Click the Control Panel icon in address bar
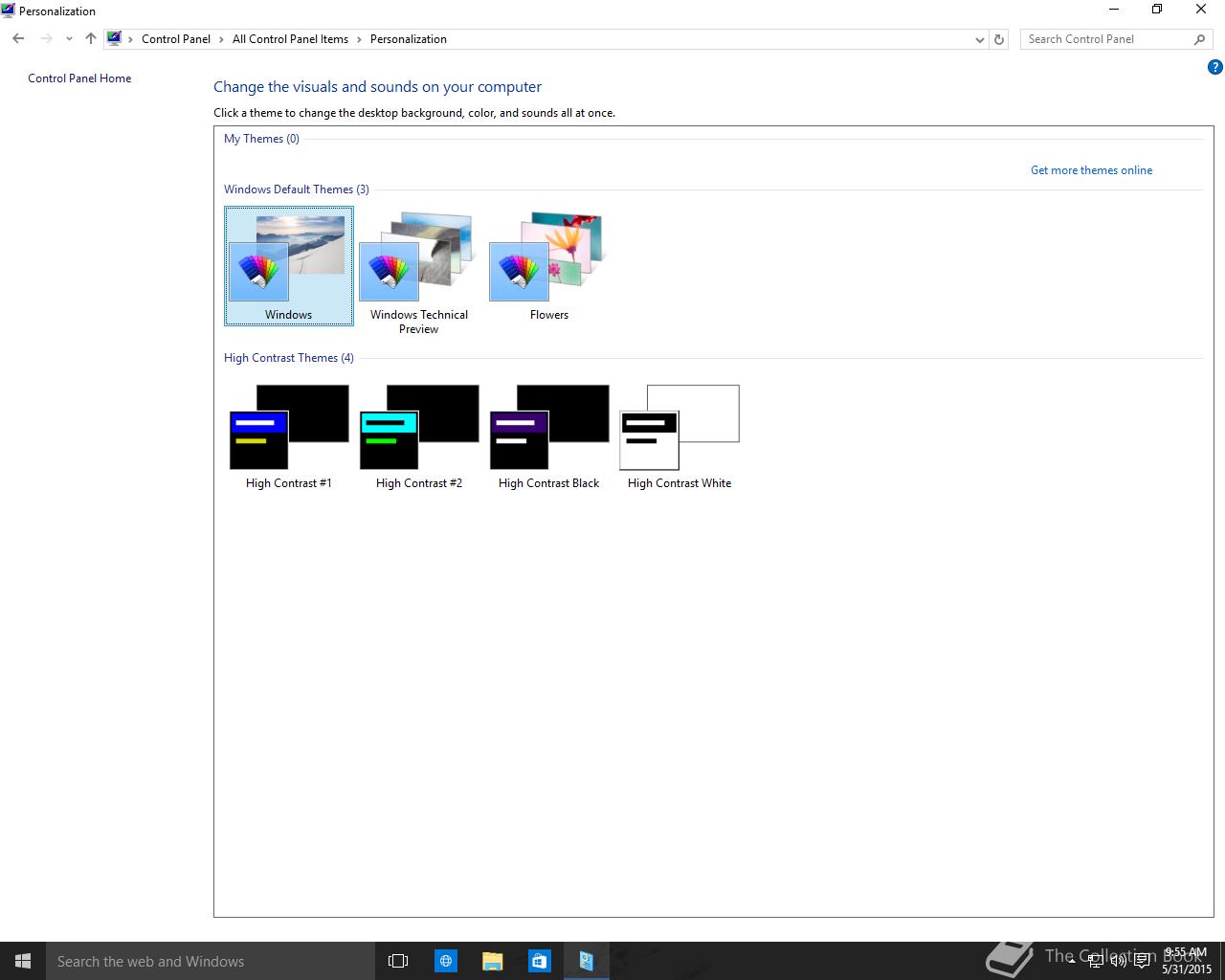 point(115,39)
